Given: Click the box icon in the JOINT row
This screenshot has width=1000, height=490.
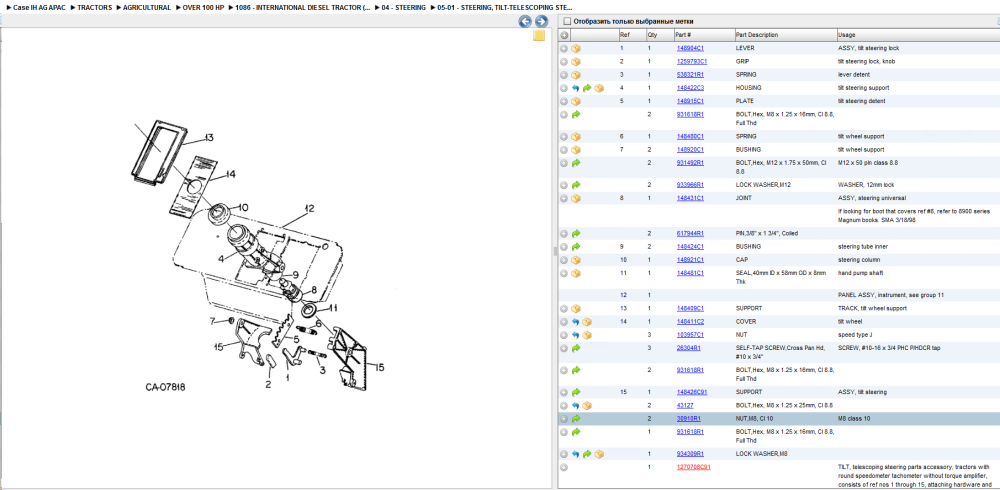Looking at the screenshot, I should [x=576, y=198].
